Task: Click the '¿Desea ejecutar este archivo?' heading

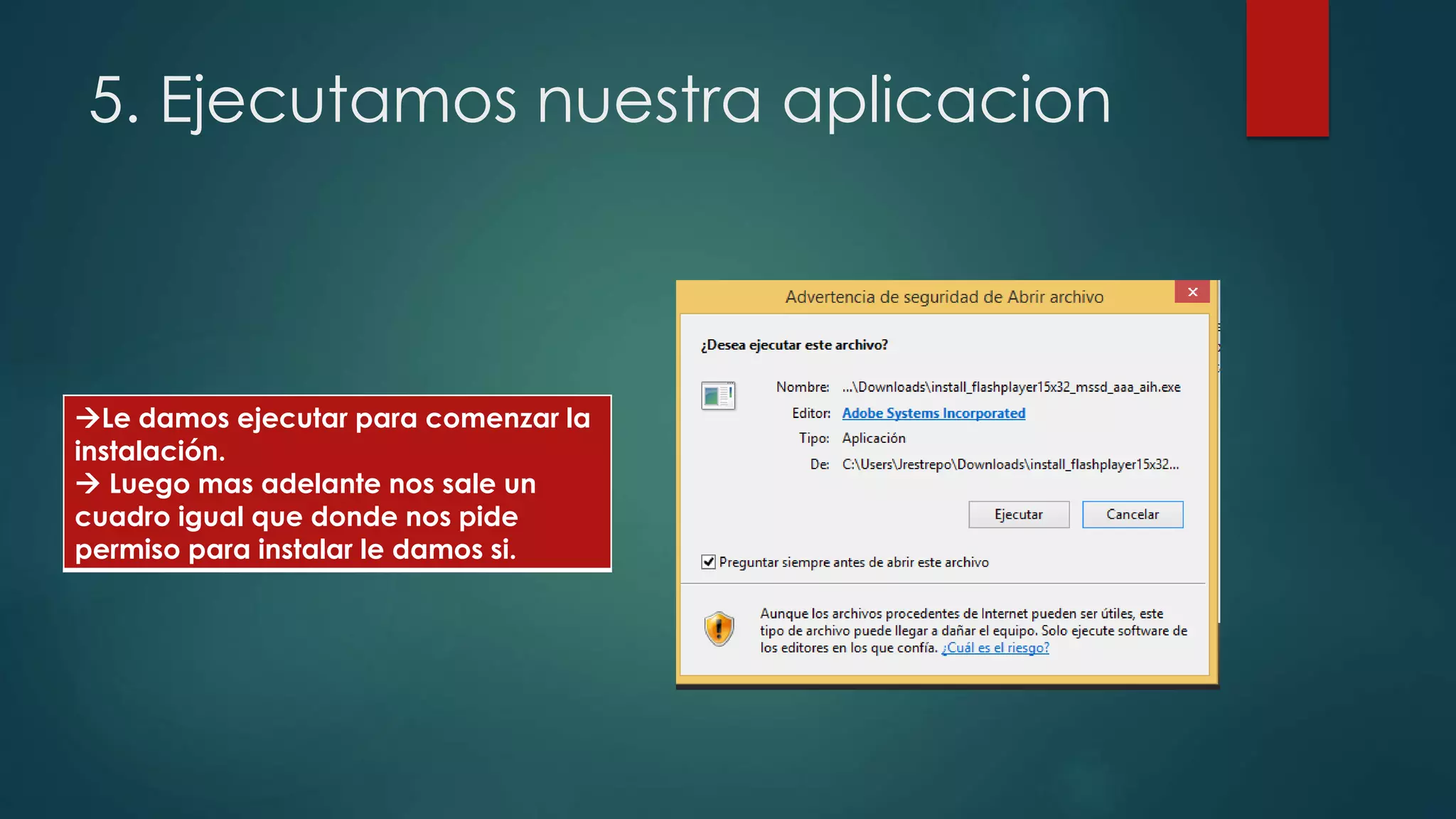Action: tap(794, 345)
